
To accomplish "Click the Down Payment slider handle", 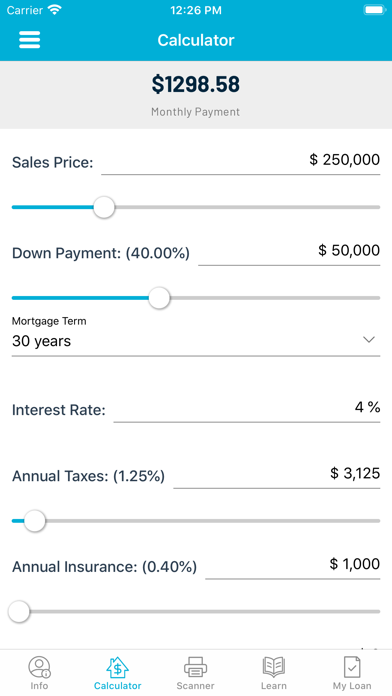I will click(159, 298).
